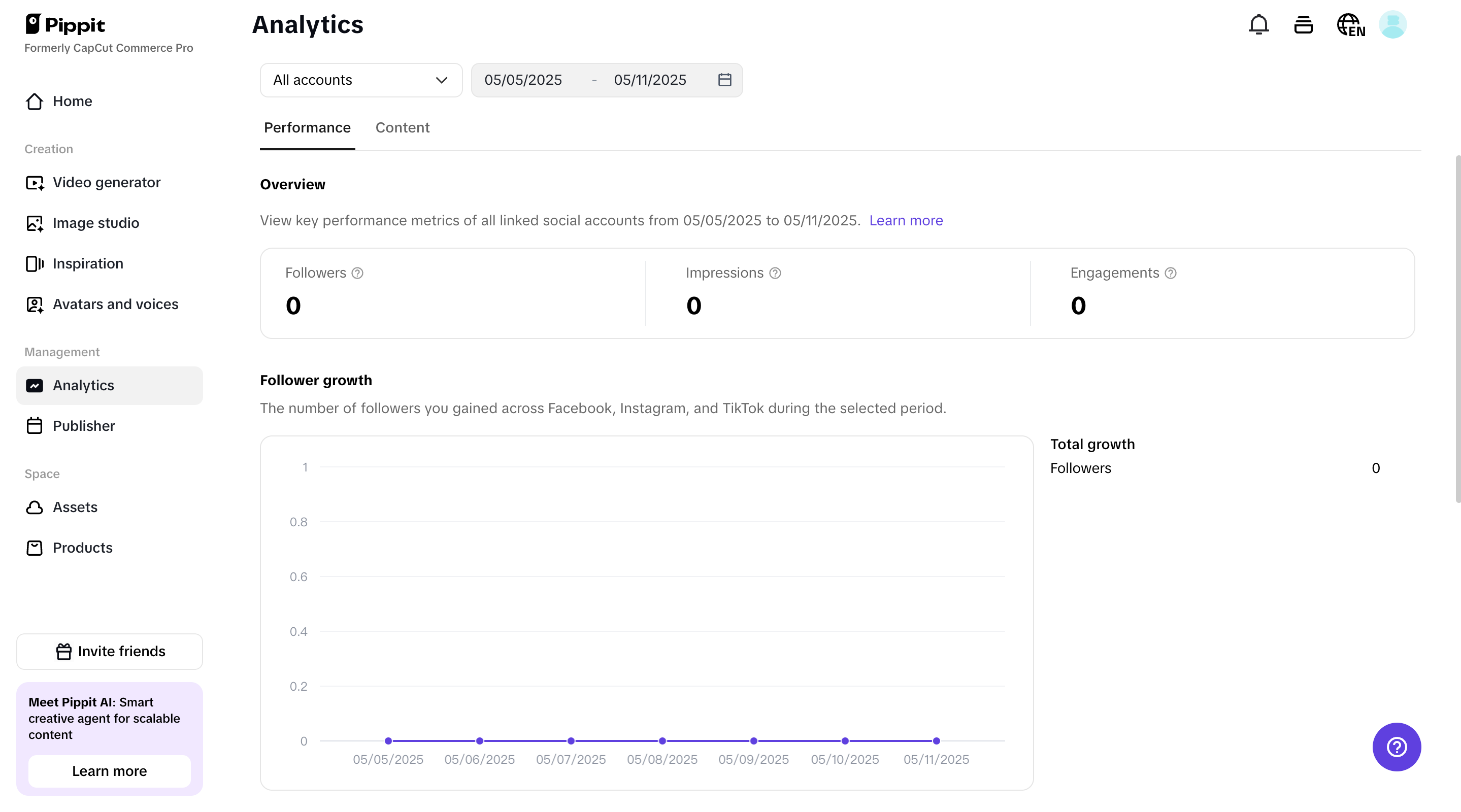
Task: Click the 05/05/2025 chart data point
Action: pos(388,740)
